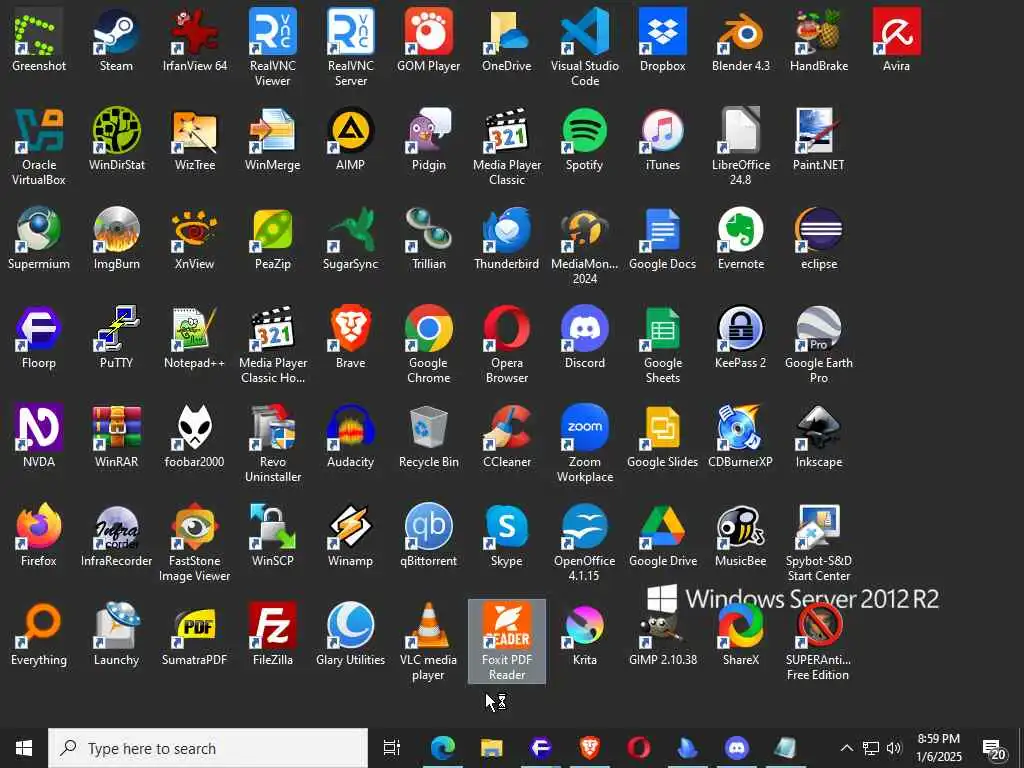Image resolution: width=1024 pixels, height=768 pixels.
Task: Open the notification center with 20 alerts
Action: pos(994,749)
